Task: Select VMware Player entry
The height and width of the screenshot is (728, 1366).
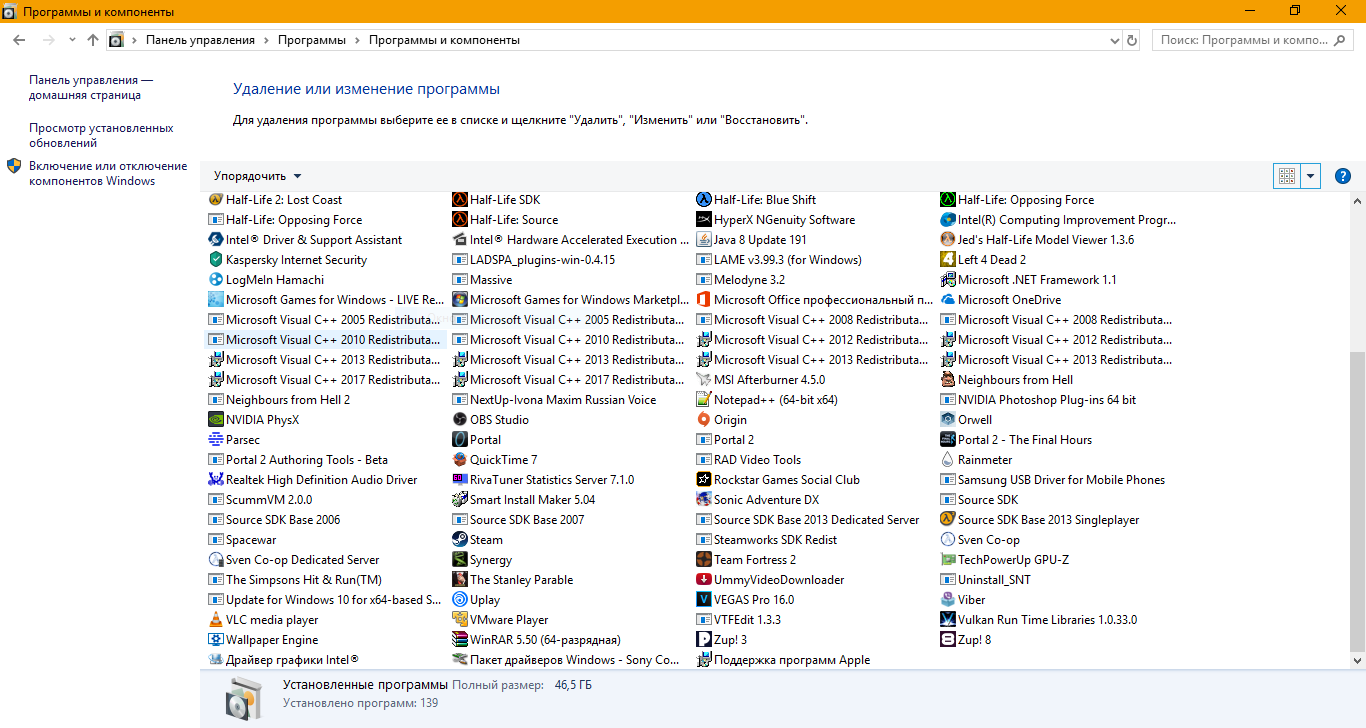Action: 500,620
